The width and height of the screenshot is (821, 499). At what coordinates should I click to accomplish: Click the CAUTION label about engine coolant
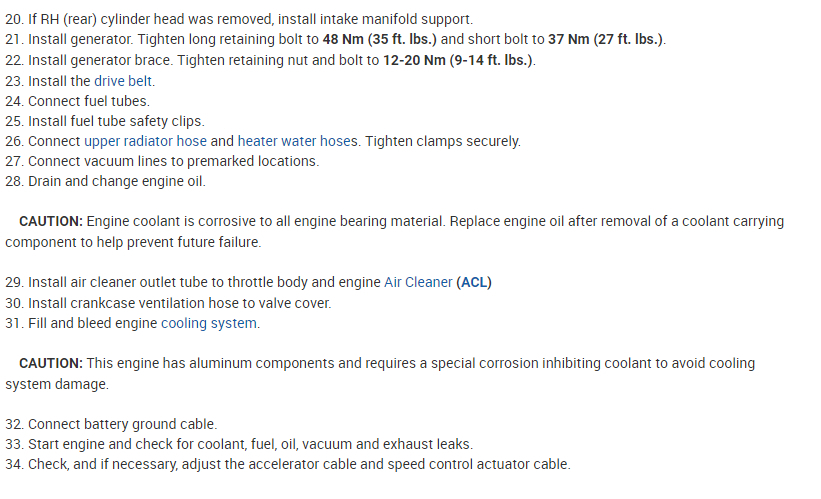tap(51, 221)
